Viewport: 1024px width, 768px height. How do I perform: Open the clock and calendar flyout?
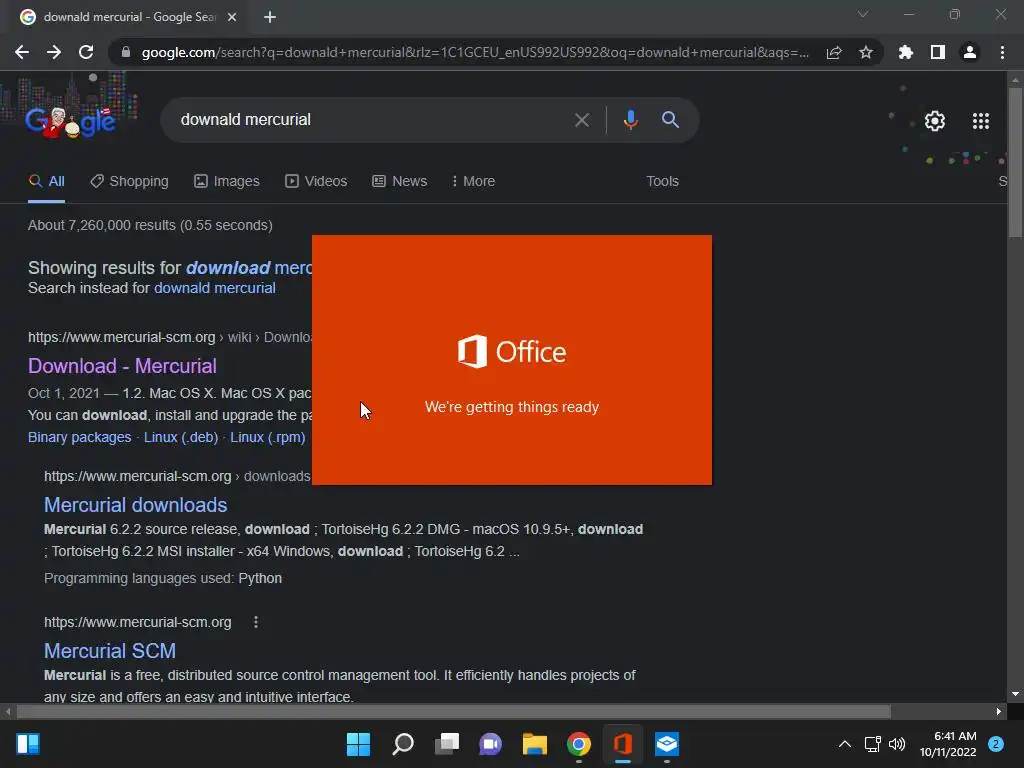click(x=948, y=744)
